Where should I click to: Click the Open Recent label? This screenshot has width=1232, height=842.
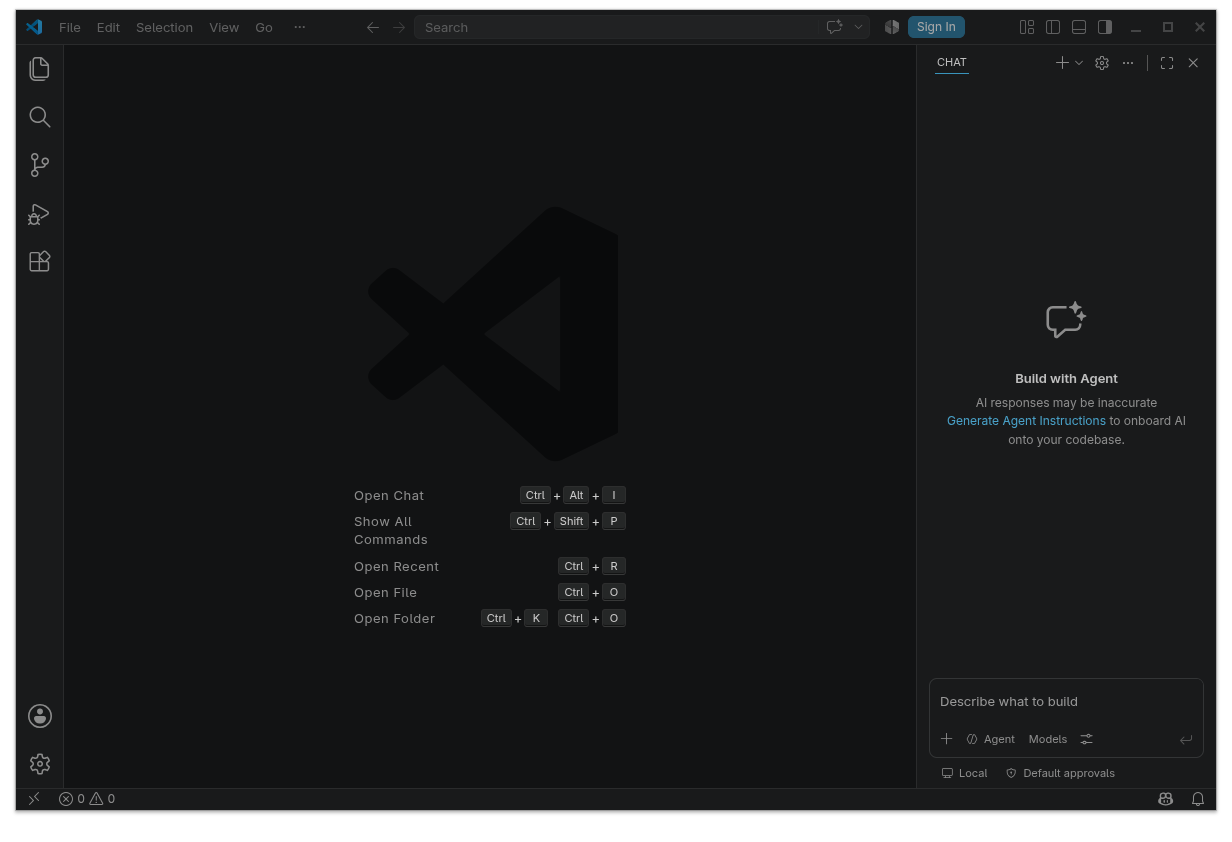[x=396, y=566]
